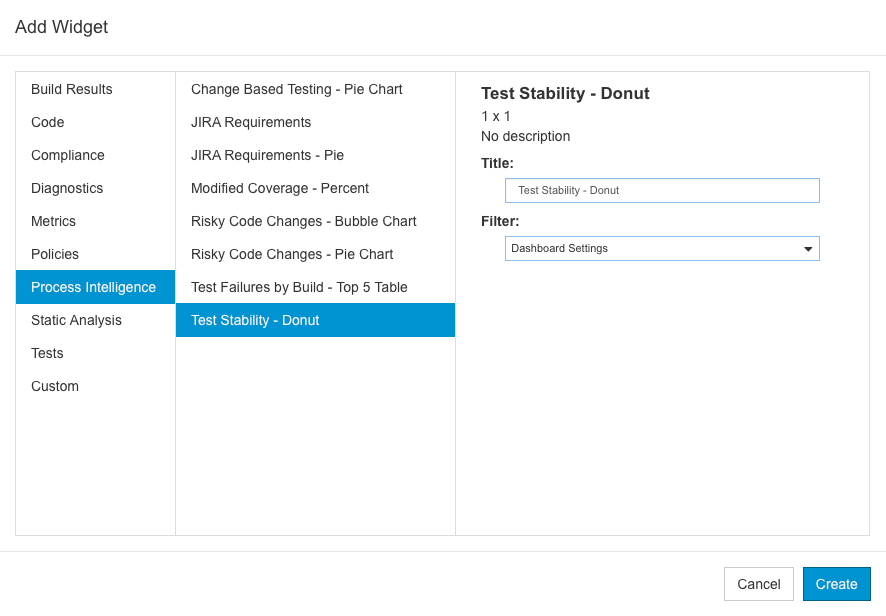
Task: Select the Metrics category
Action: click(95, 221)
